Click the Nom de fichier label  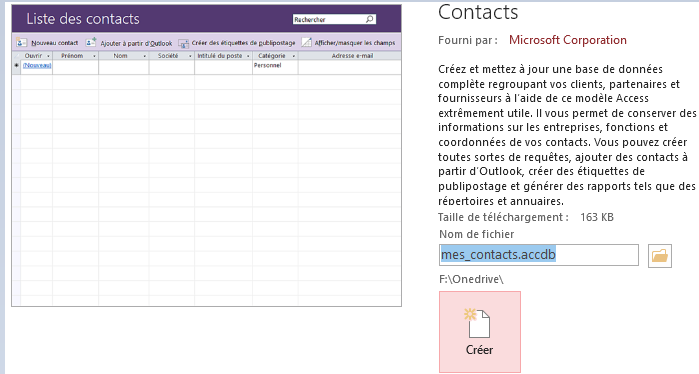[477, 234]
